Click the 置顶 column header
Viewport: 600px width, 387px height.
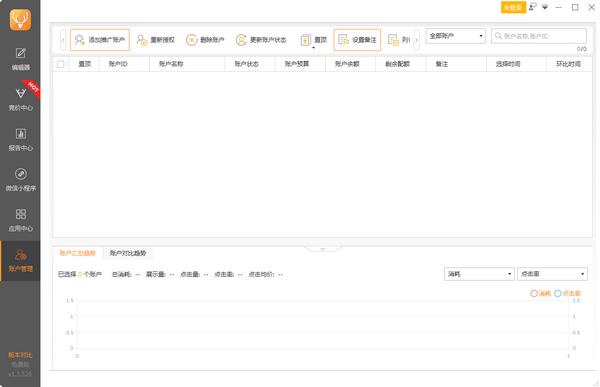(x=85, y=64)
